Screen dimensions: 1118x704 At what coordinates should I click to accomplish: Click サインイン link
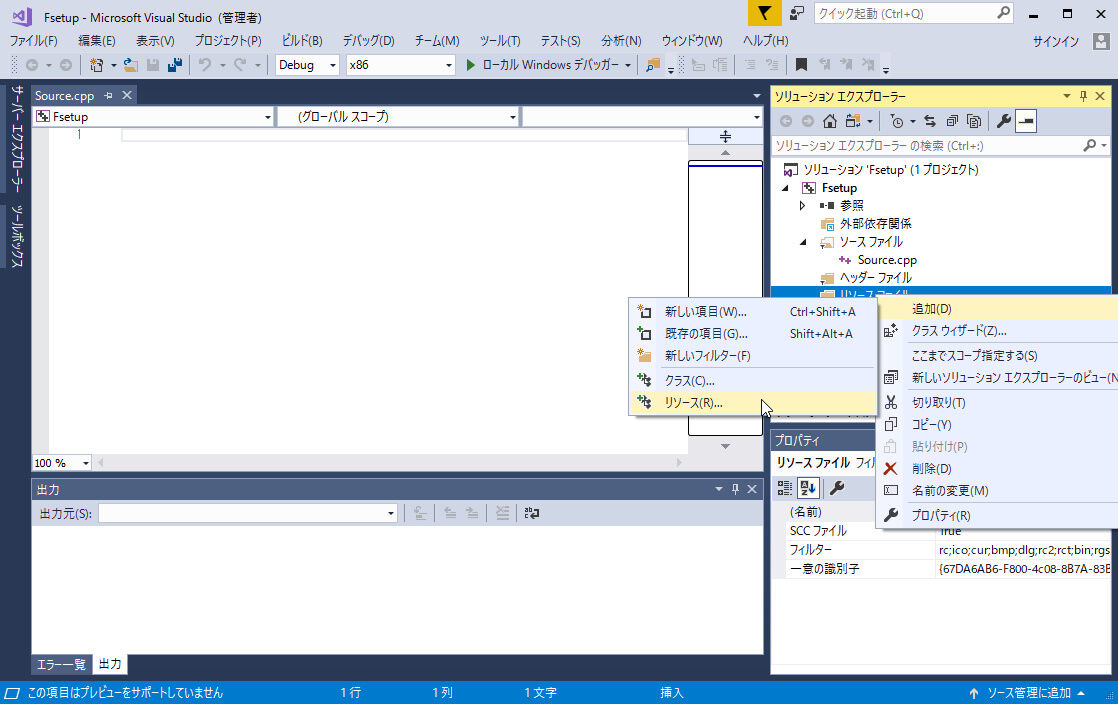1056,41
